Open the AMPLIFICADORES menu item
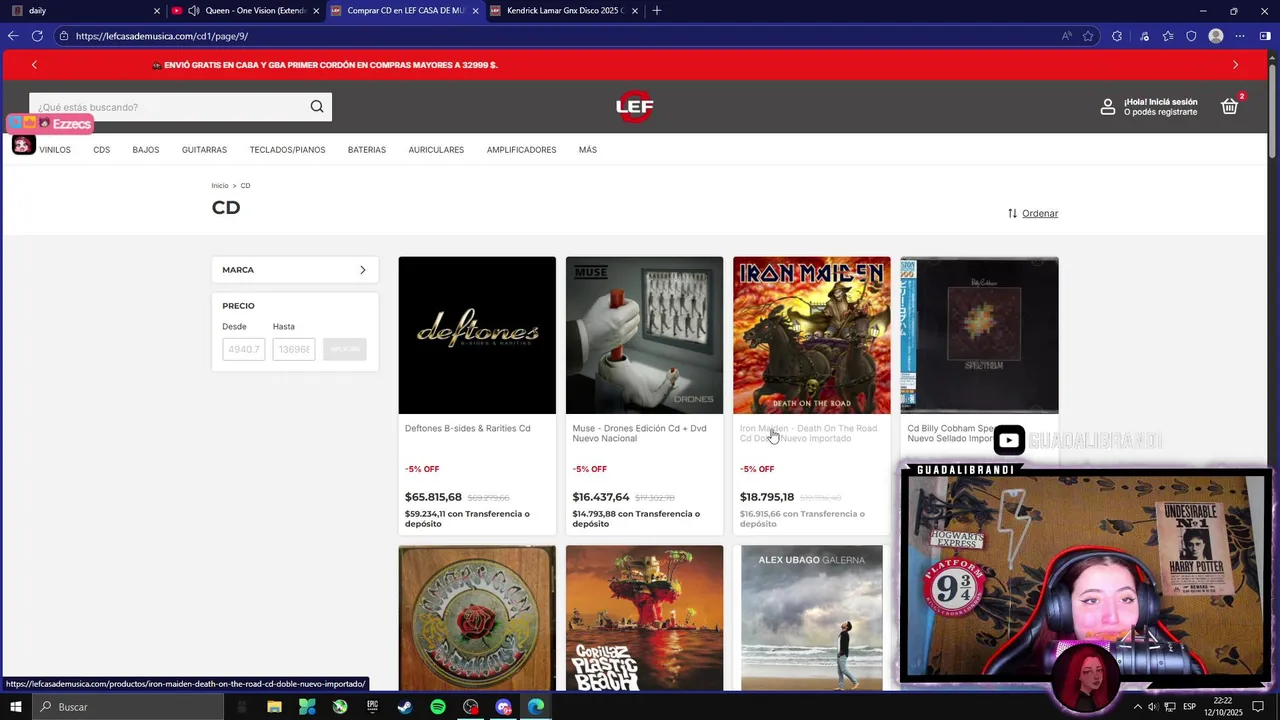 [521, 150]
